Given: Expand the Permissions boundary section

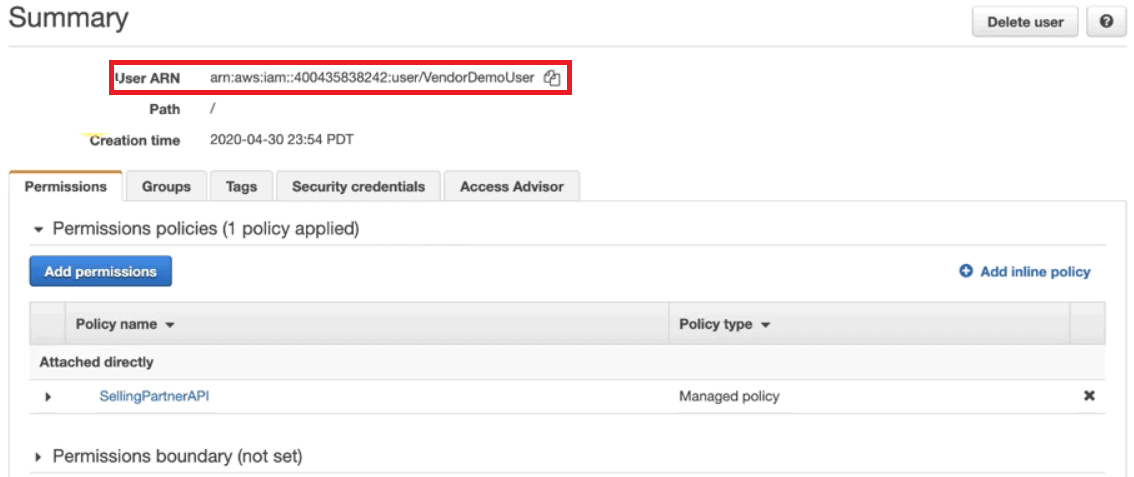Looking at the screenshot, I should click(x=39, y=457).
